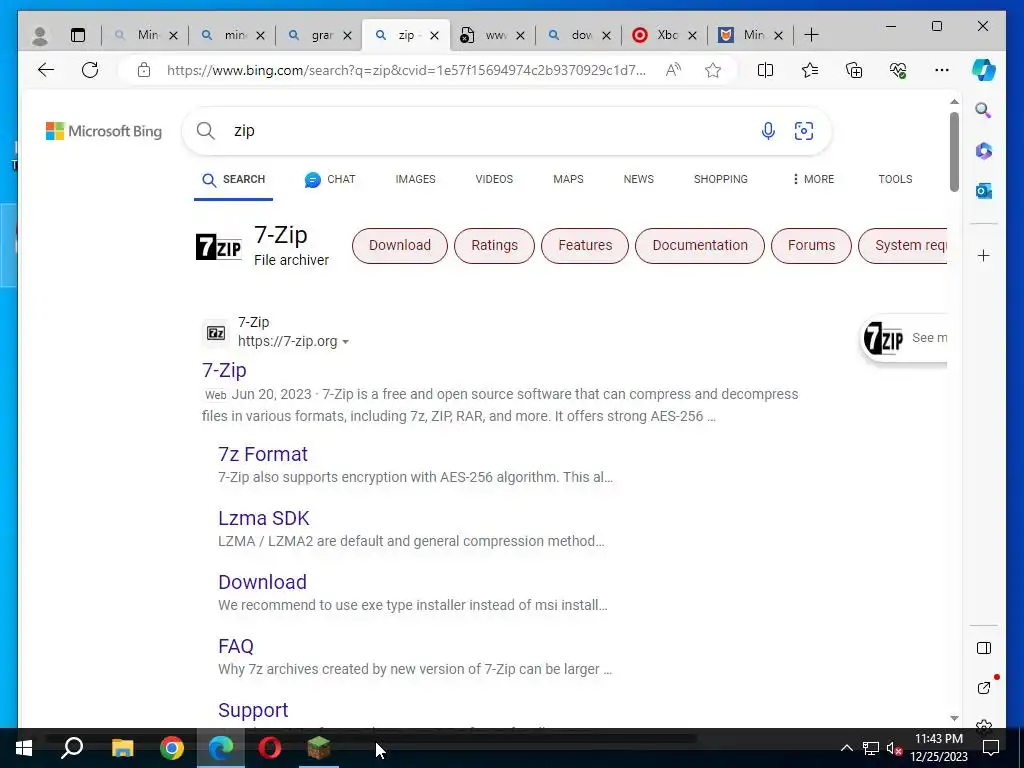This screenshot has height=768, width=1024.
Task: Launch Google Chrome from the taskbar
Action: 172,748
